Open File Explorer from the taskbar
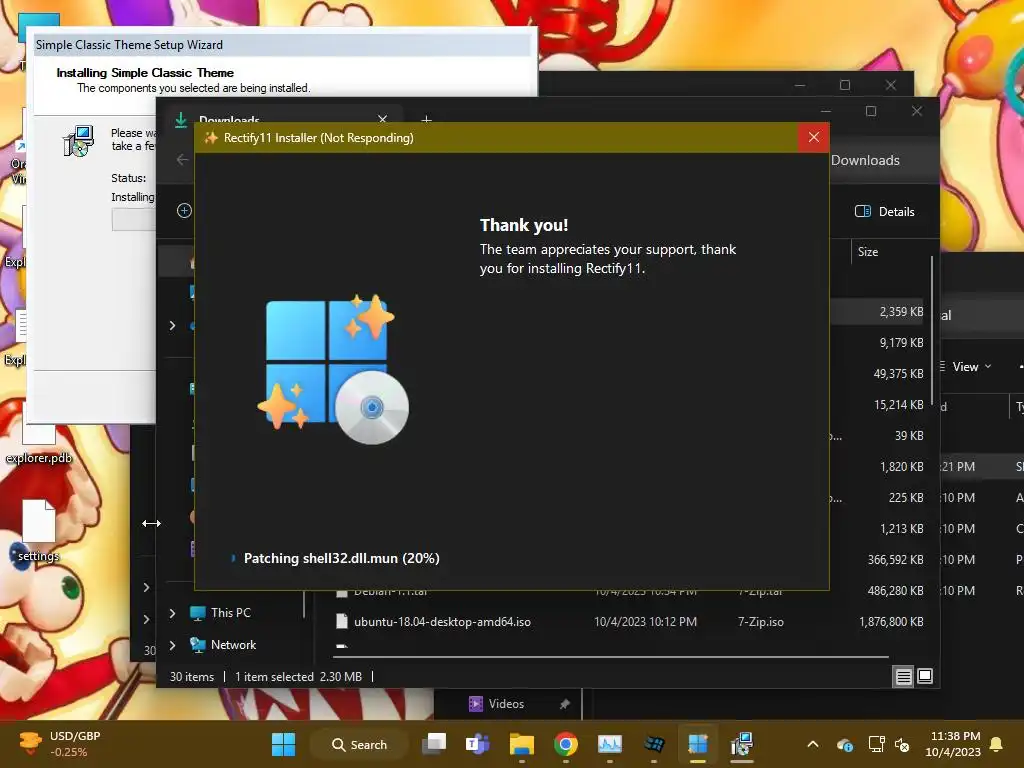 pyautogui.click(x=522, y=744)
